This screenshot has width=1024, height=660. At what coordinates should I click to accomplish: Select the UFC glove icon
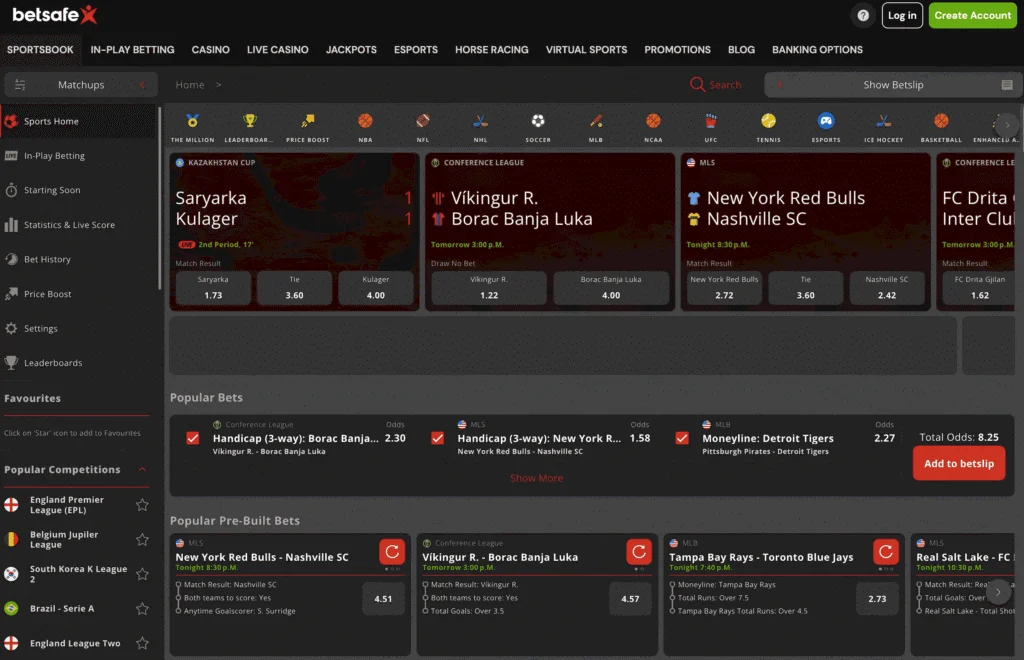pos(711,121)
